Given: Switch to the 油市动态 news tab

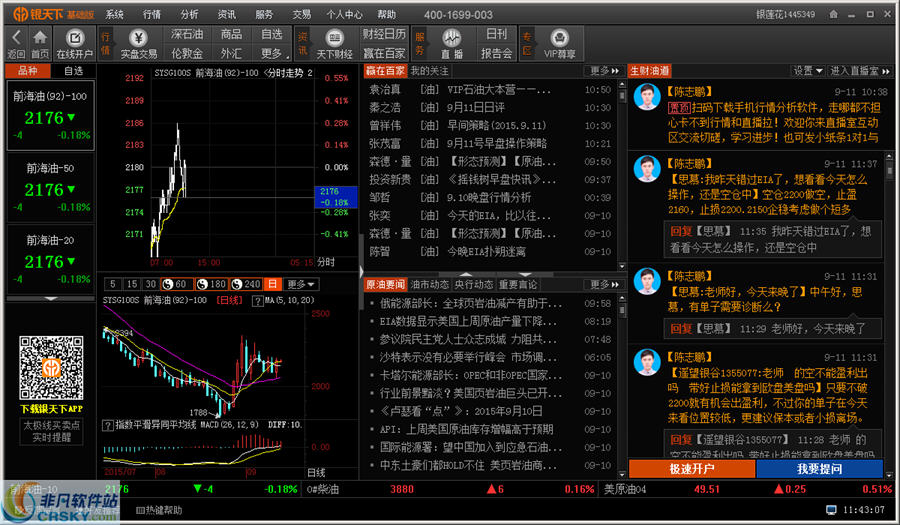Looking at the screenshot, I should click(x=430, y=285).
